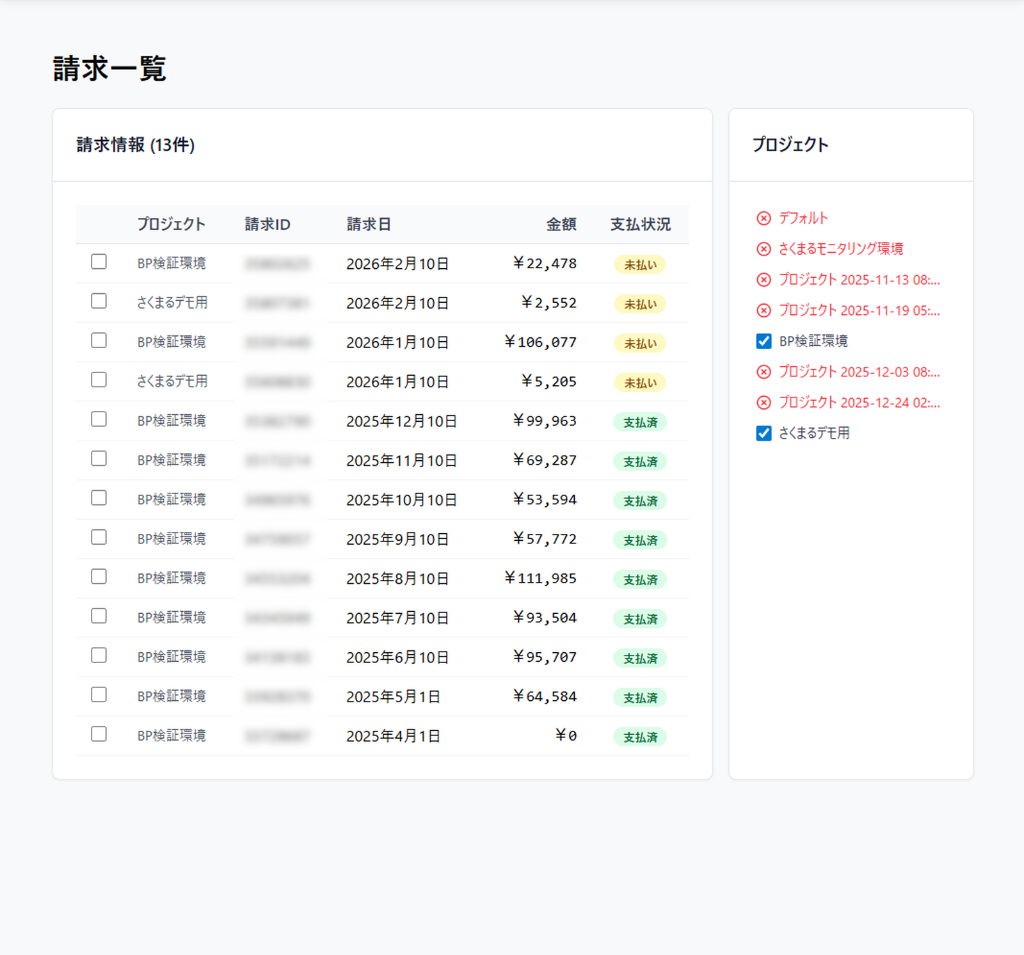Click the BP検証環境 label in the project panel

click(813, 341)
